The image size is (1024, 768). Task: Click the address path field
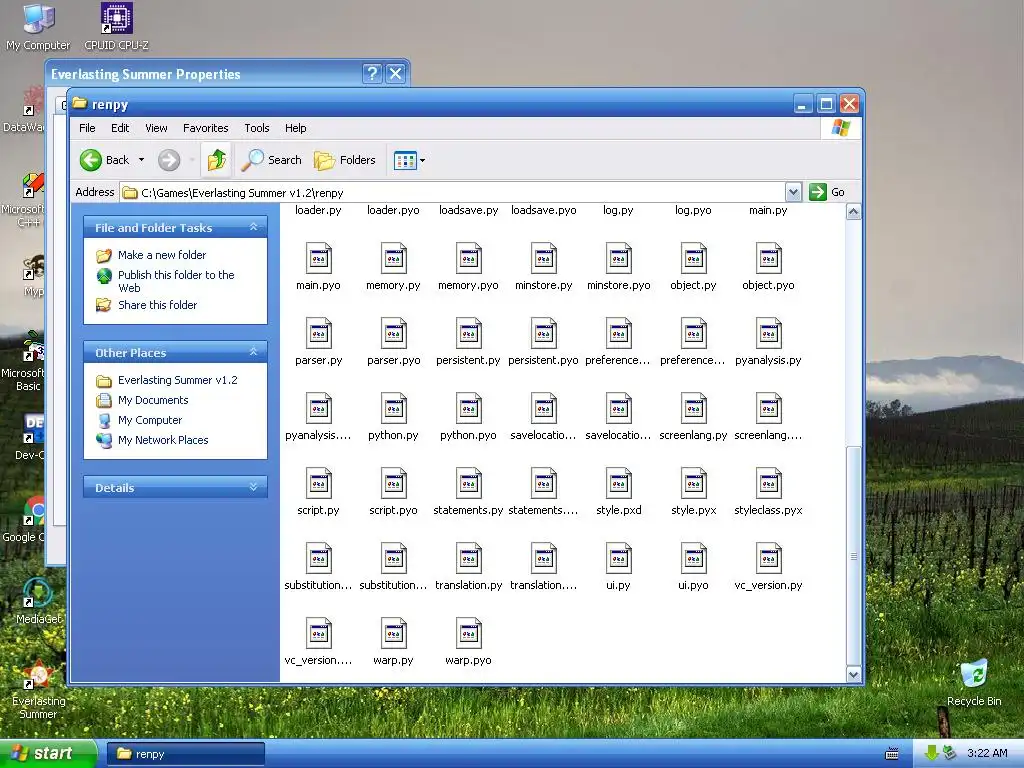pos(453,193)
